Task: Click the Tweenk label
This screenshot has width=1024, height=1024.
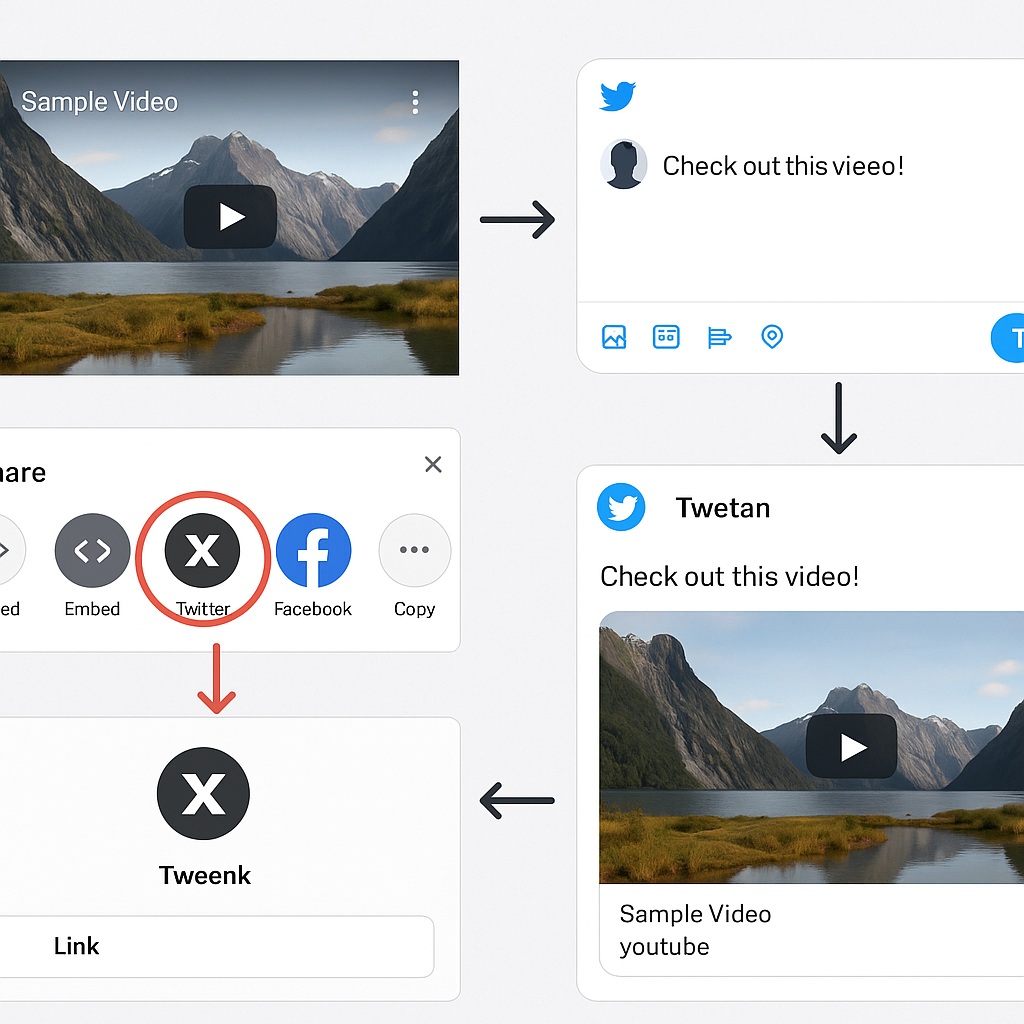Action: (x=204, y=876)
